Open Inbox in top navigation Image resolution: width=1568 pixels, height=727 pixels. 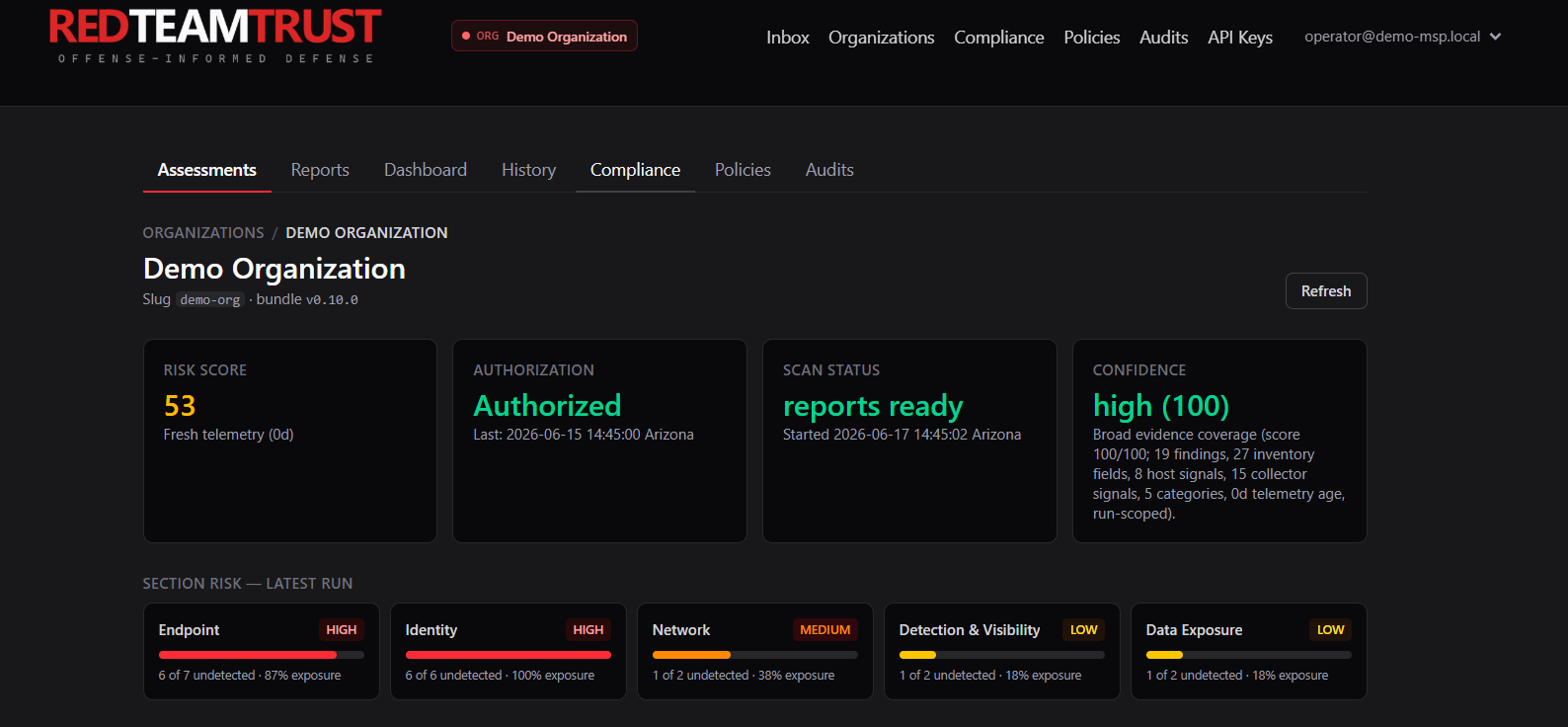788,38
